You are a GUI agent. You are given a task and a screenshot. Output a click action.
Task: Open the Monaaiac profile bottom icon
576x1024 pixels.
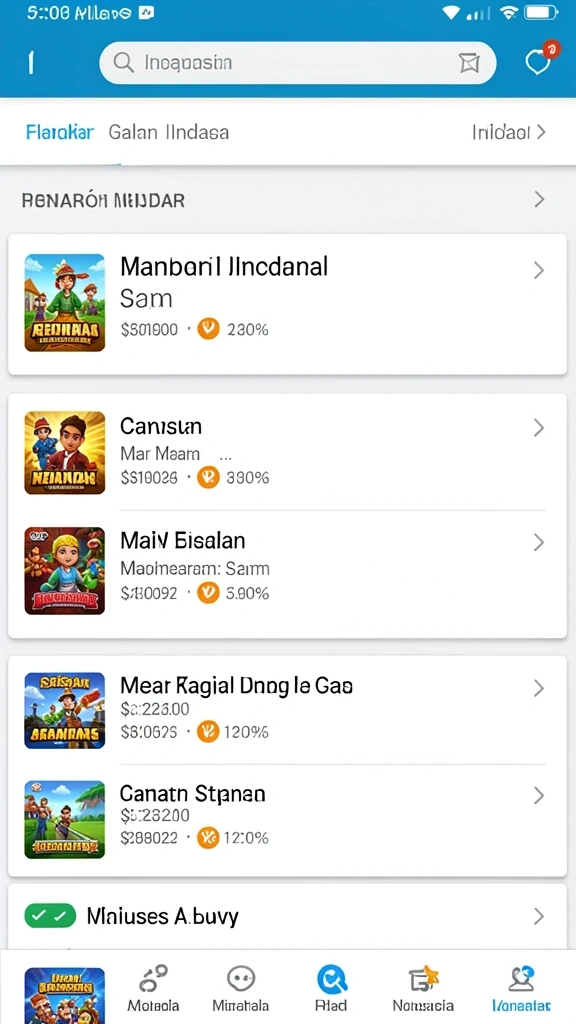point(520,979)
